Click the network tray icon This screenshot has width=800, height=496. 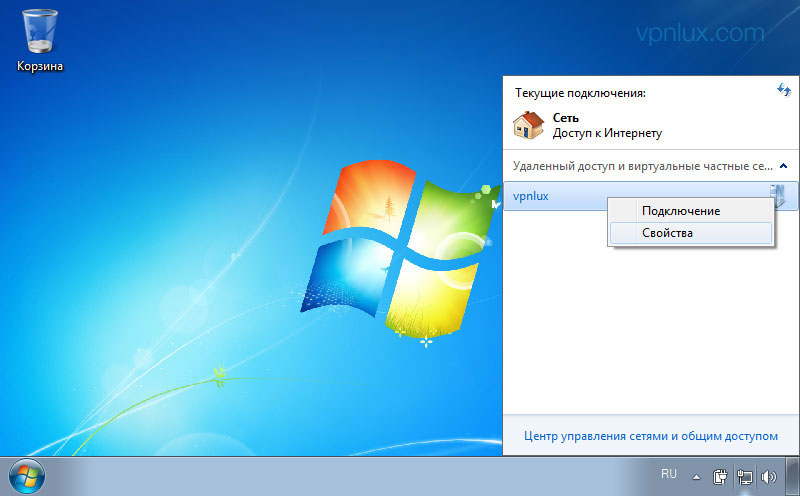(744, 477)
